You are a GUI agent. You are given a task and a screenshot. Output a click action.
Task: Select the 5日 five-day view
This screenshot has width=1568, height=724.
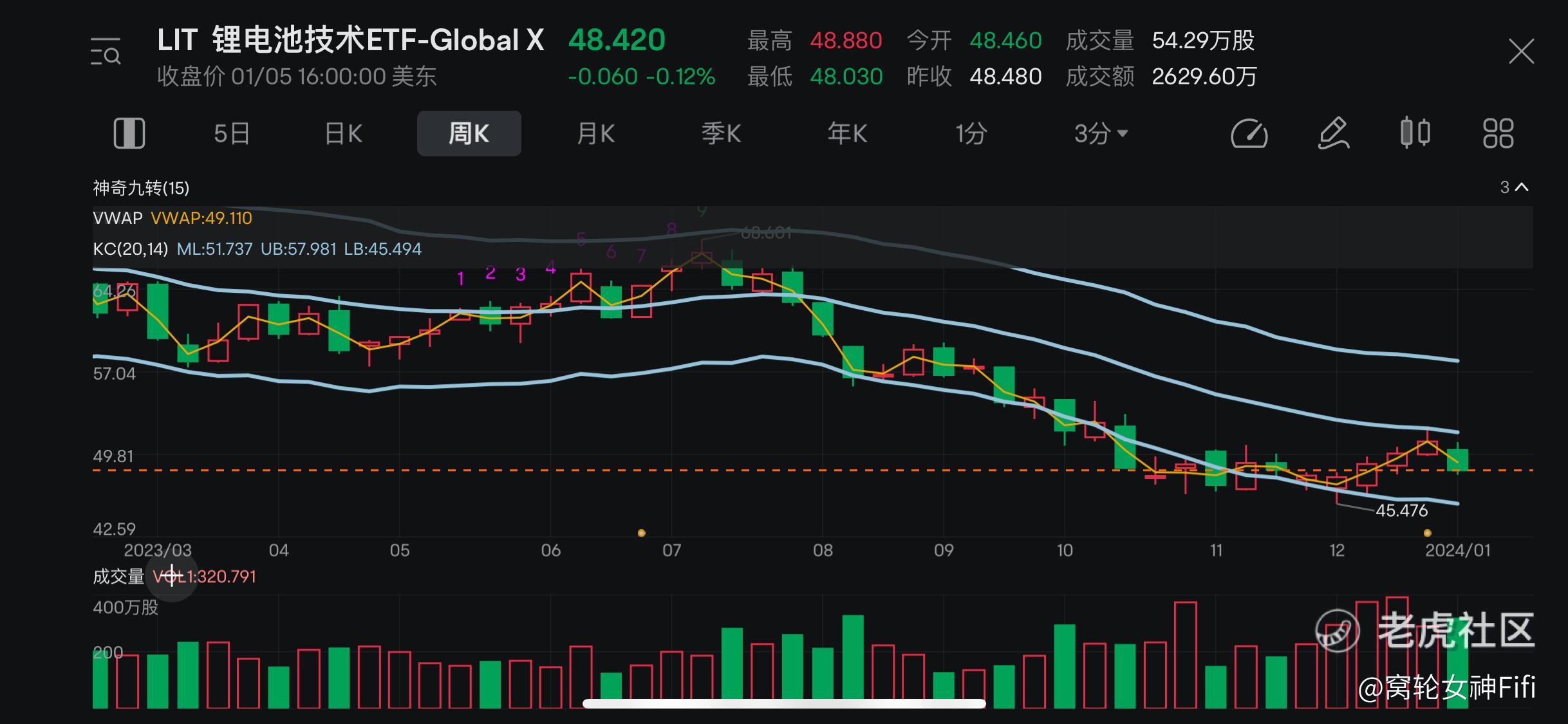point(231,134)
